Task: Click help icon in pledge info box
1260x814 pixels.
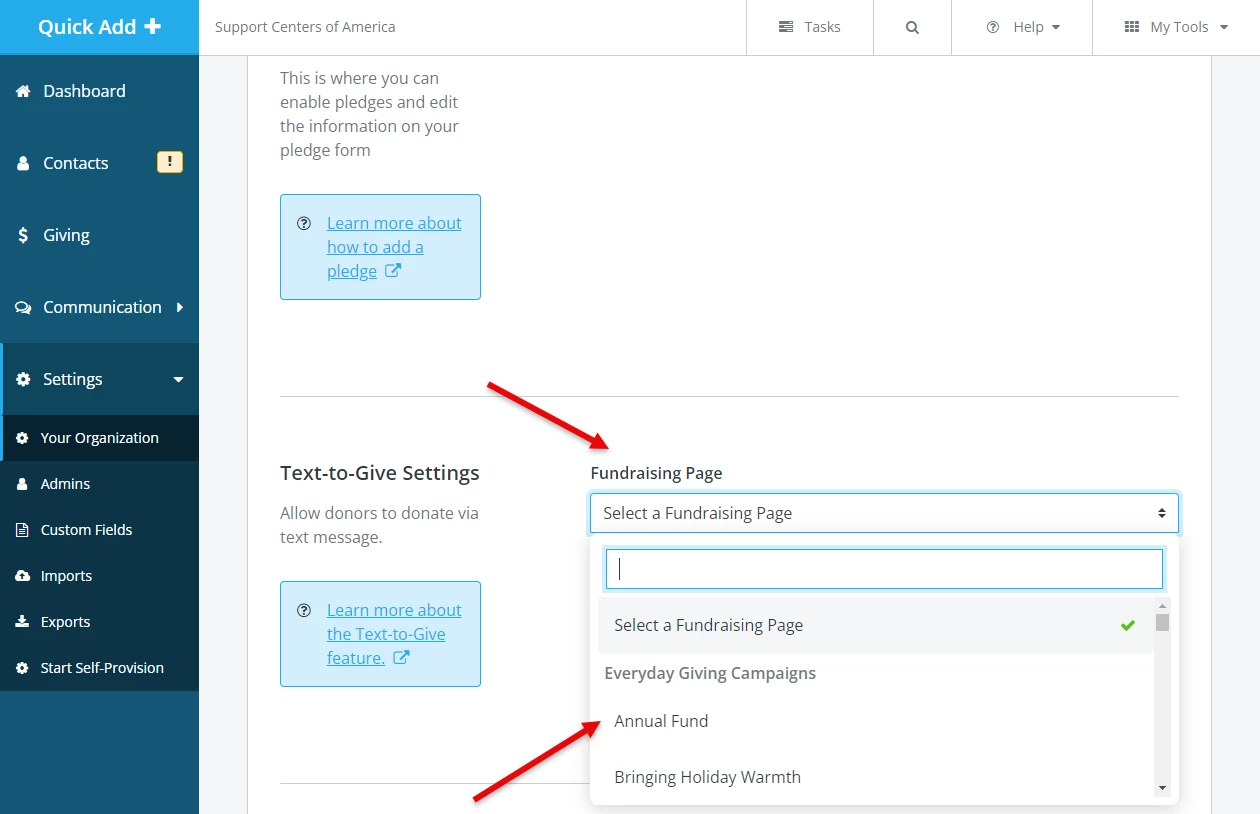Action: 304,223
